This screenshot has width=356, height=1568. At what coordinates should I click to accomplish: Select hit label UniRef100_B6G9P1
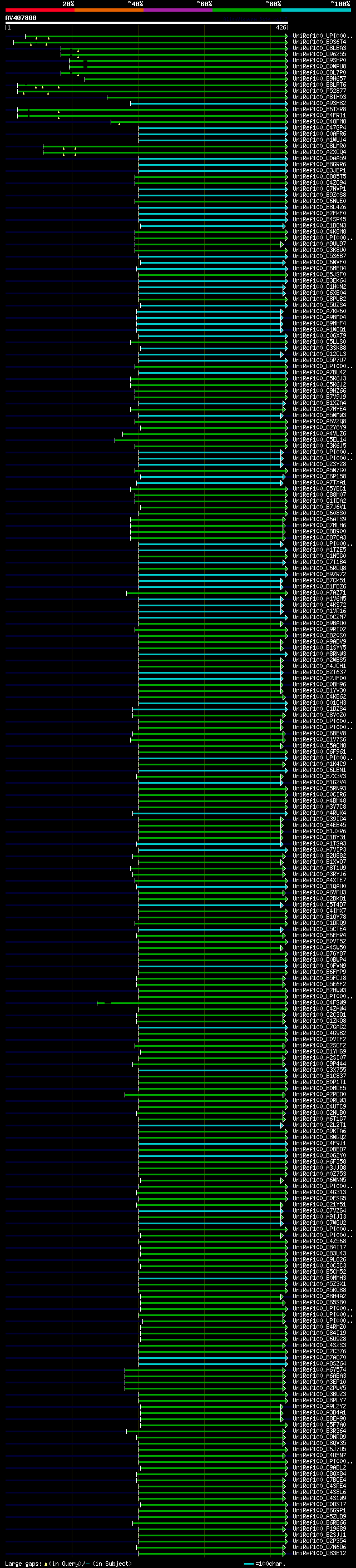coord(319,1510)
